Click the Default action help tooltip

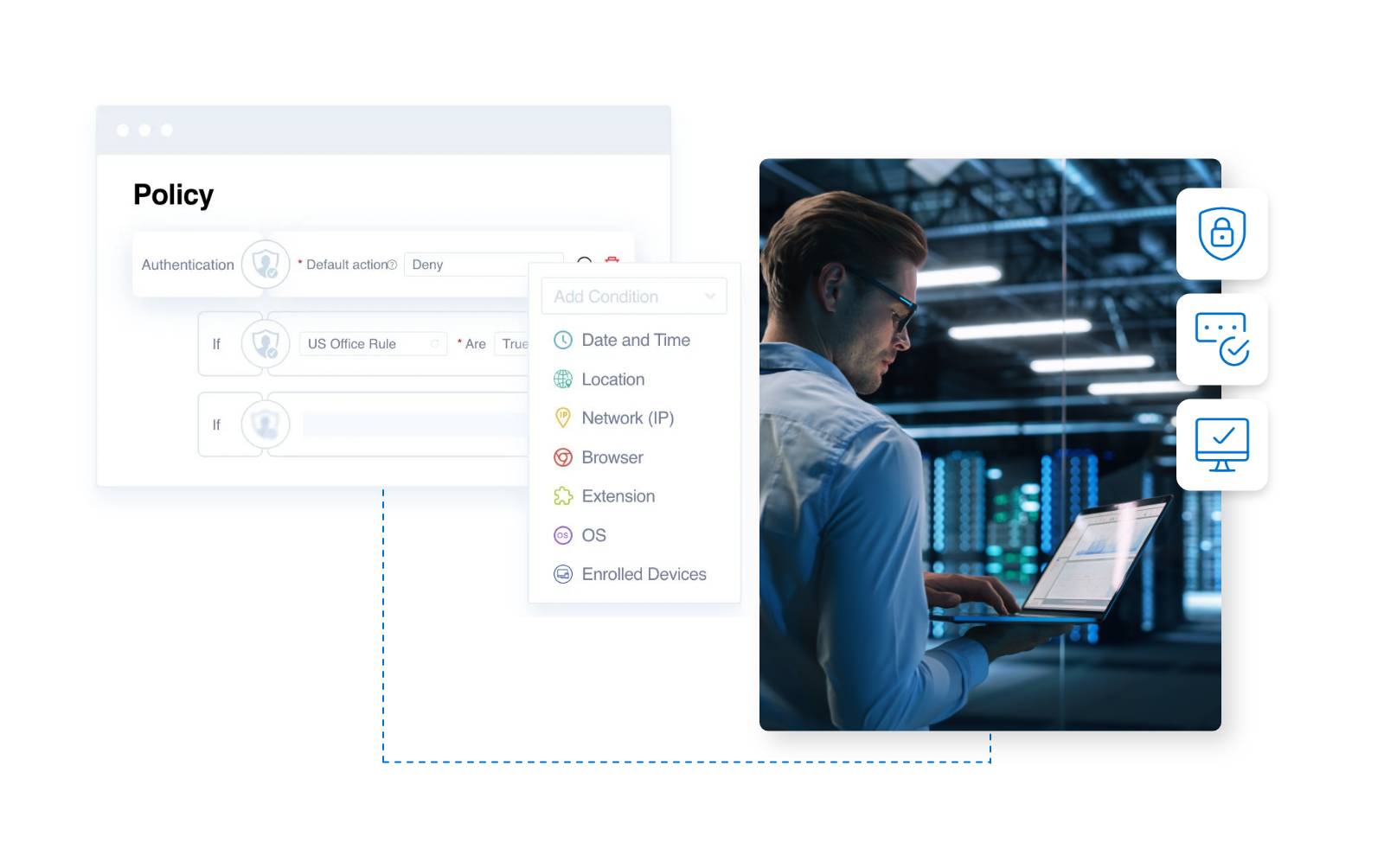click(x=394, y=265)
